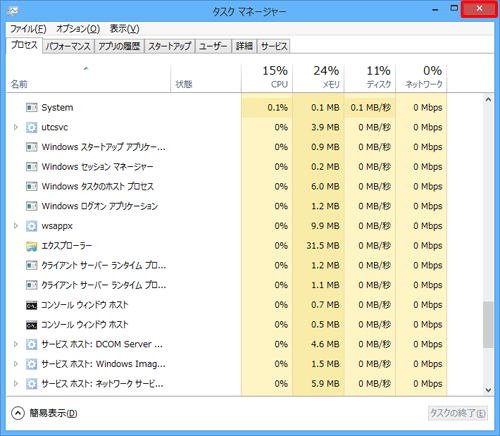Switch to the サービス tab
500x436 pixels.
point(274,46)
